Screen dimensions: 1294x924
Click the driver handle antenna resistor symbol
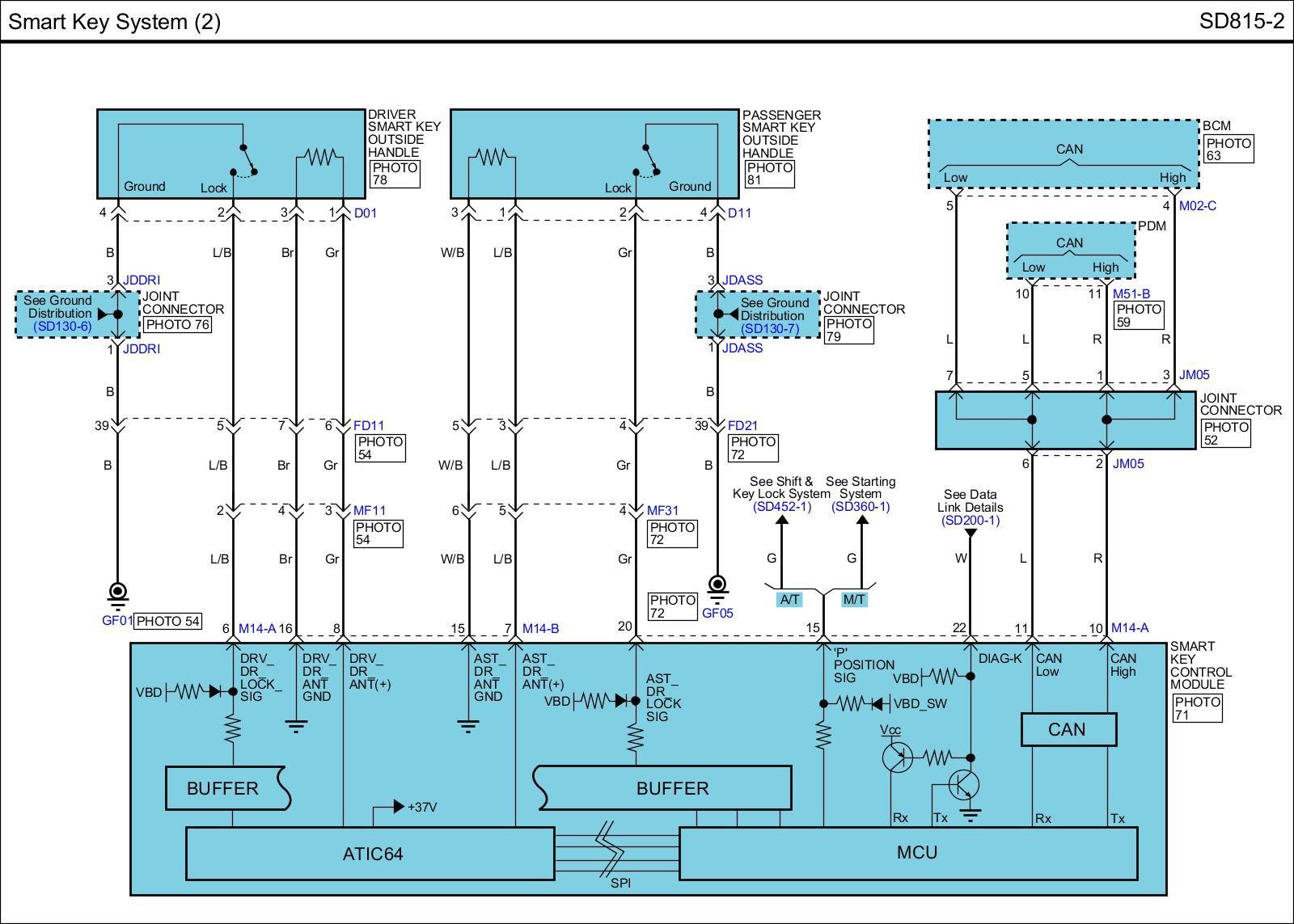pyautogui.click(x=320, y=157)
